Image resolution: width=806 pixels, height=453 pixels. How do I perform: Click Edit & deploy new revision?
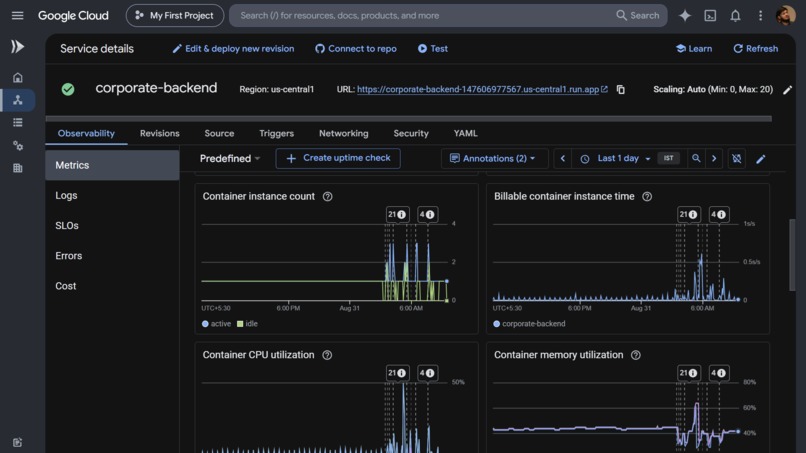point(233,49)
